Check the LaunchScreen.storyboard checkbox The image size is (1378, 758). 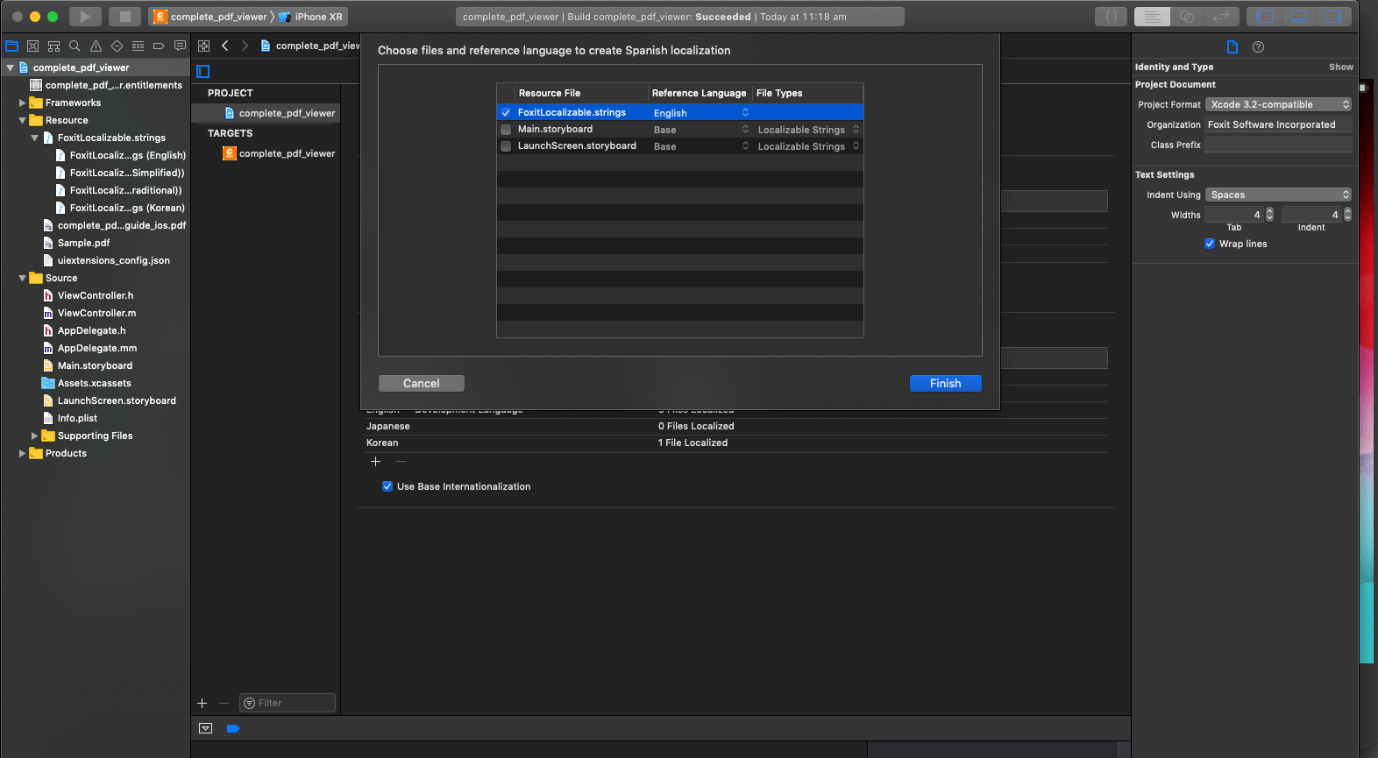point(506,146)
